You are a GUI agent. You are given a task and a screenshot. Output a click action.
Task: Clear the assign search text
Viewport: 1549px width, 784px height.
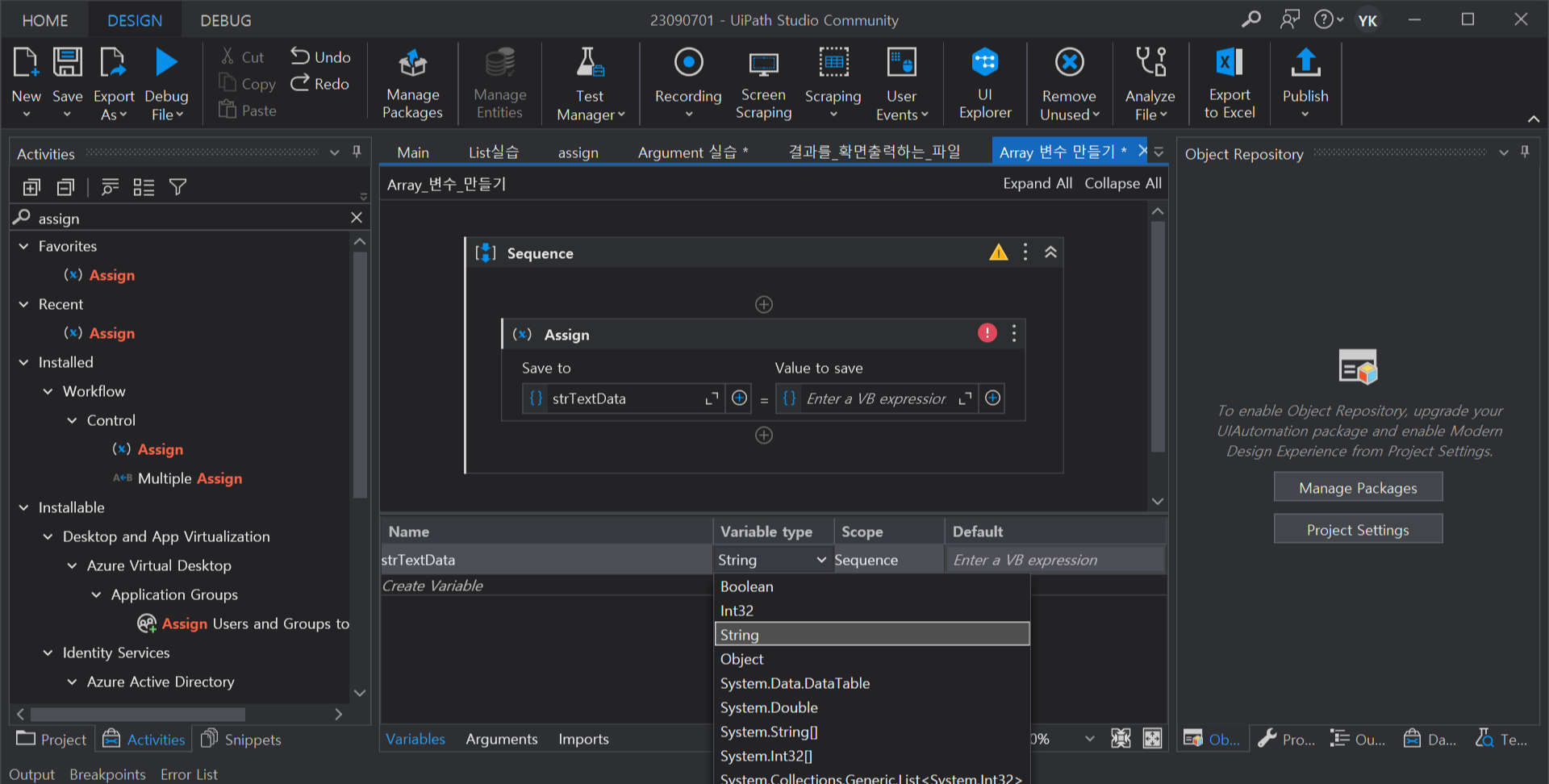pos(357,218)
